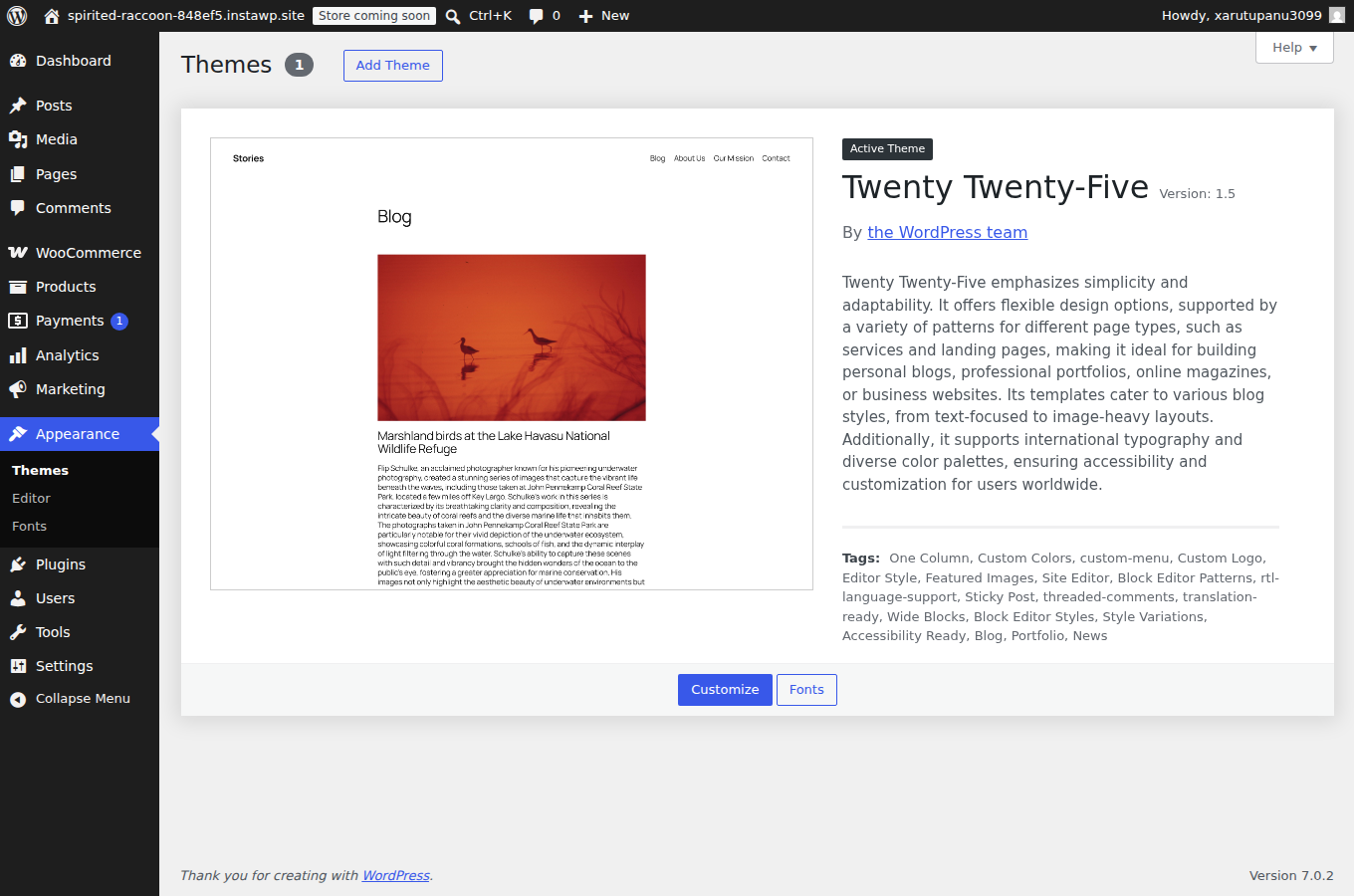This screenshot has height=896, width=1354.
Task: Open Settings menu label
Action: [65, 666]
